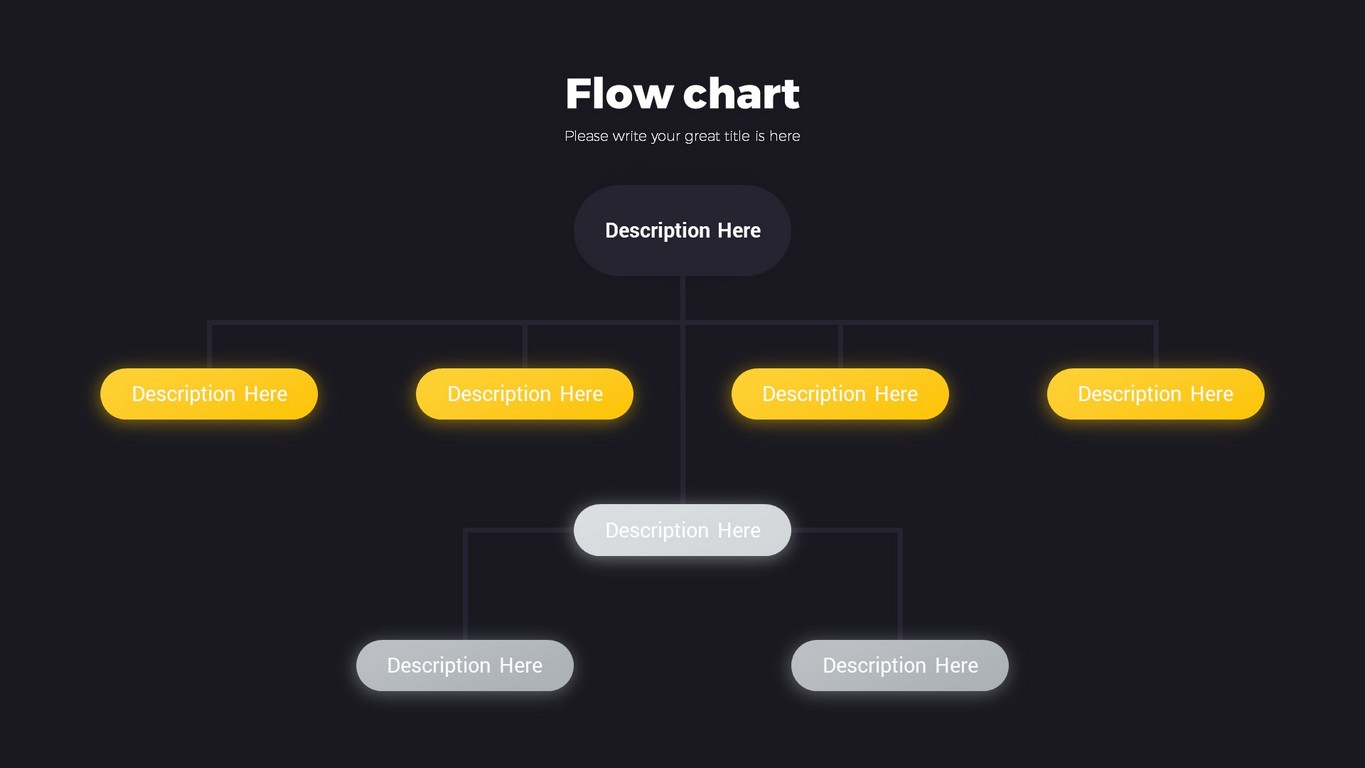Image resolution: width=1365 pixels, height=768 pixels.
Task: Click the vertical connector directly below the dark top node
Action: click(682, 298)
